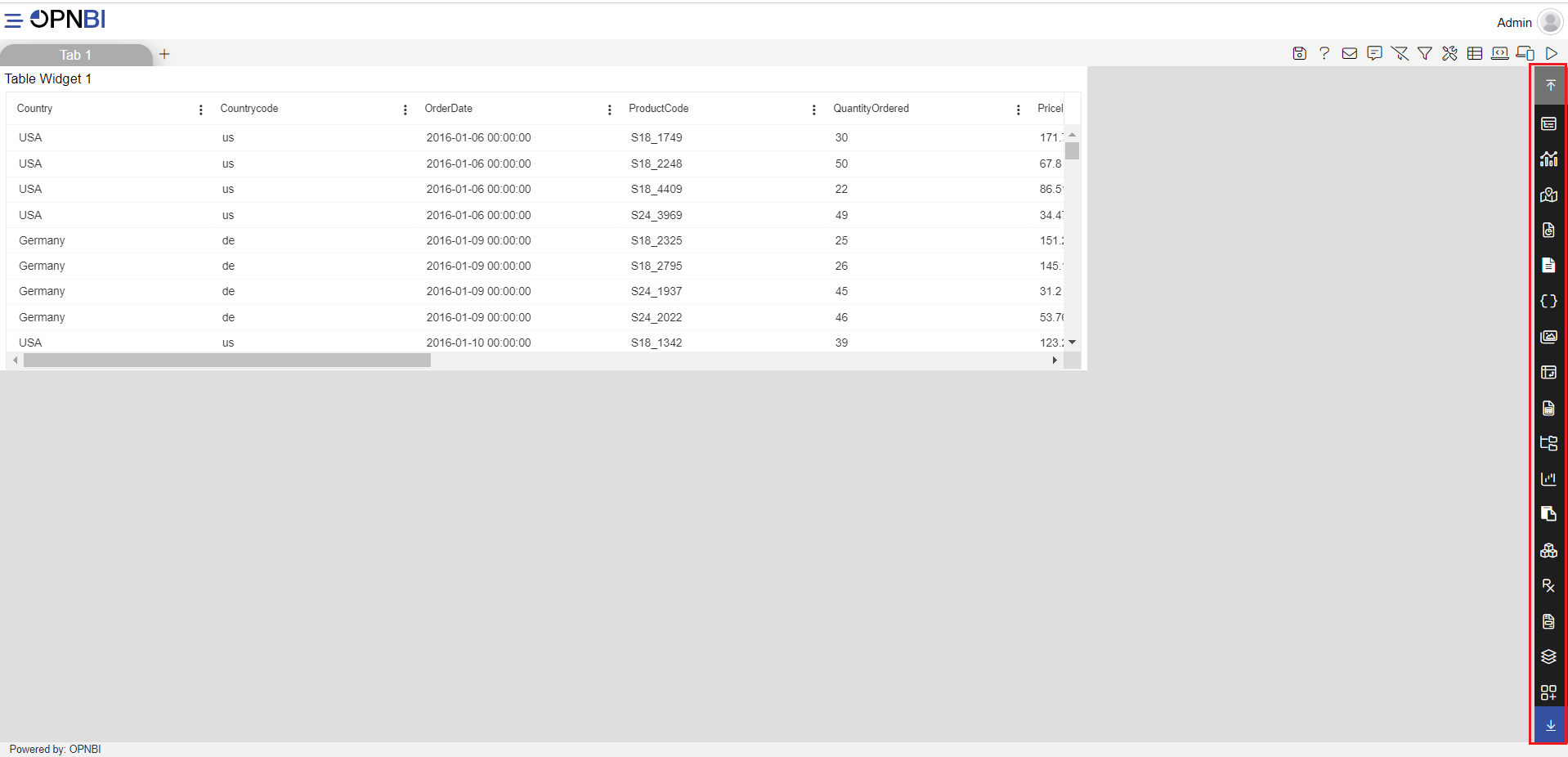The image size is (1568, 757).
Task: Click the Table Widget 1 title
Action: (48, 78)
